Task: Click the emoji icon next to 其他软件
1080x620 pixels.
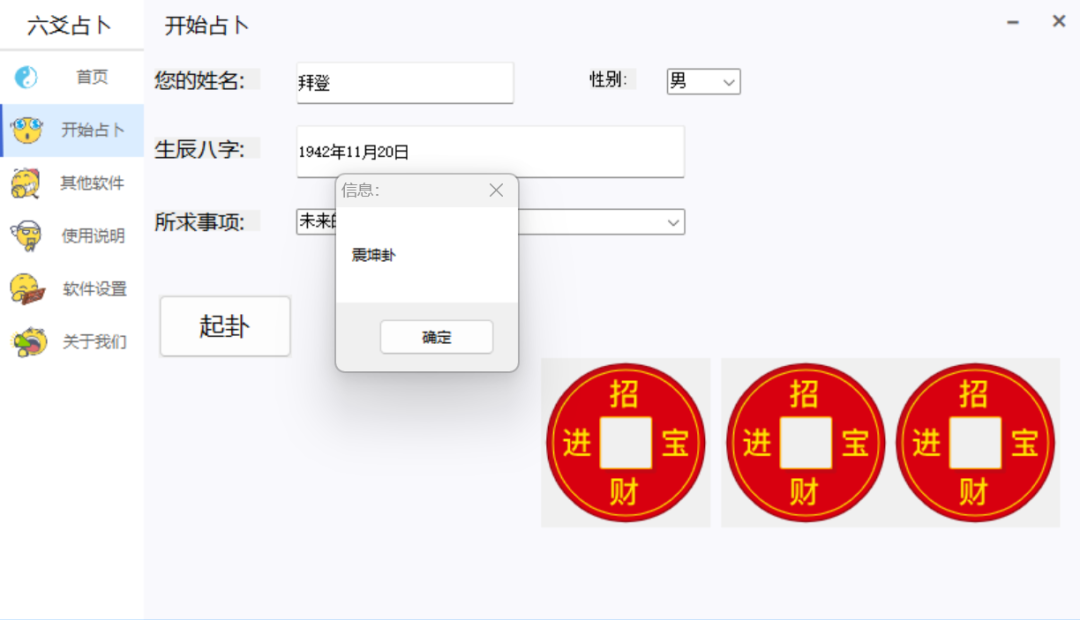Action: (26, 183)
